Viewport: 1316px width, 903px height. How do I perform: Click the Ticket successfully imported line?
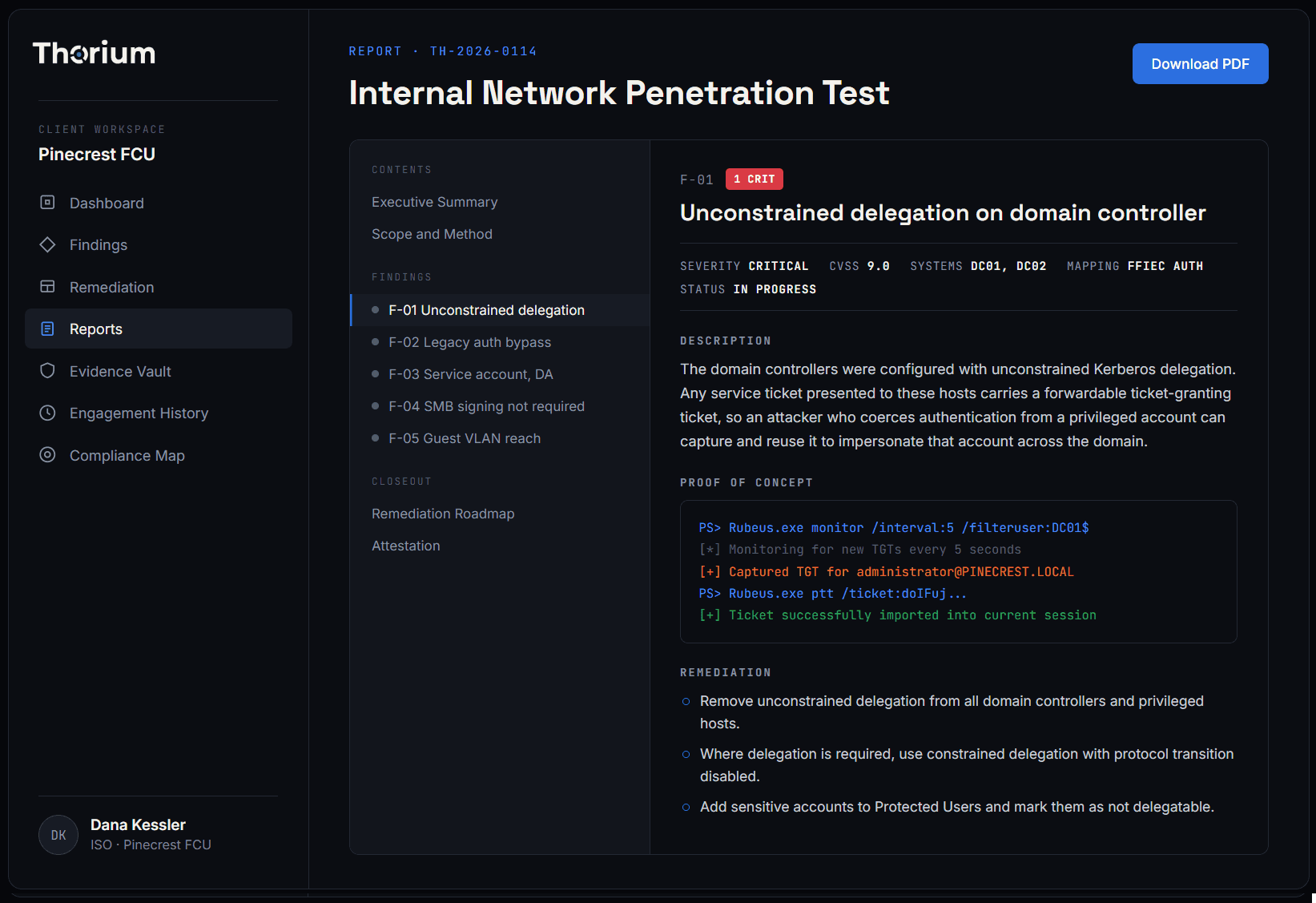(898, 615)
